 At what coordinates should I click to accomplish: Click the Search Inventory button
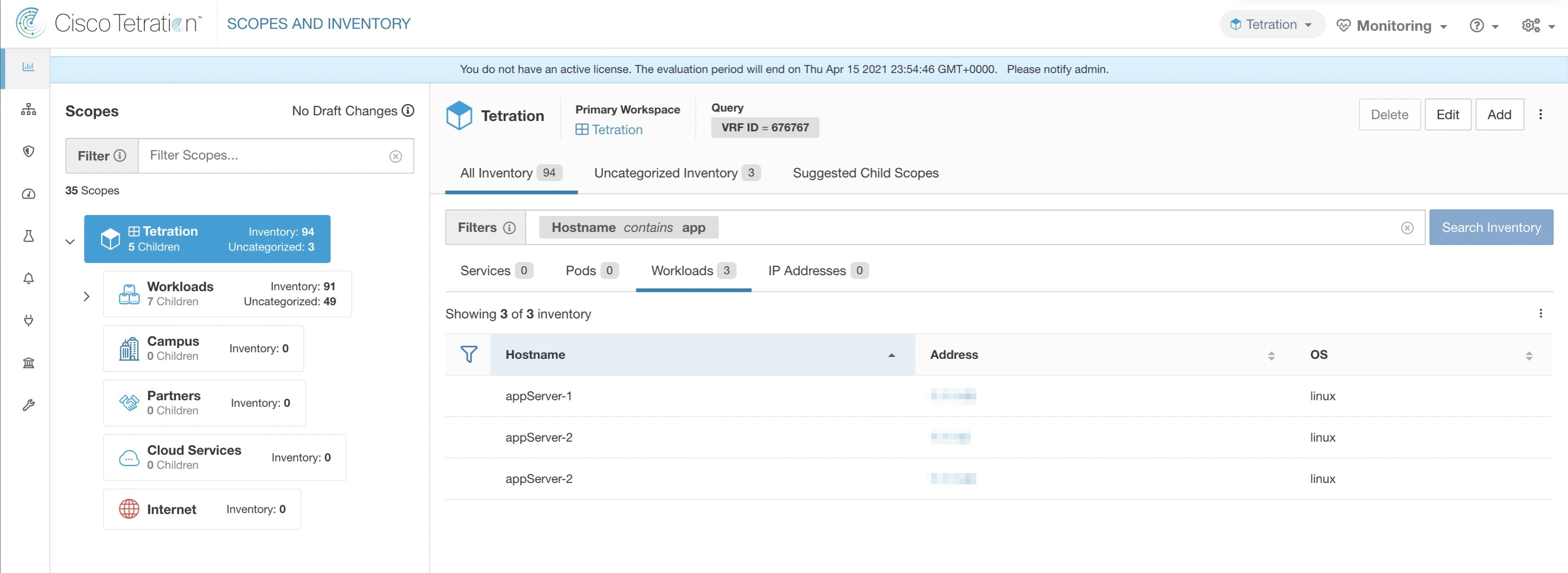coord(1491,226)
